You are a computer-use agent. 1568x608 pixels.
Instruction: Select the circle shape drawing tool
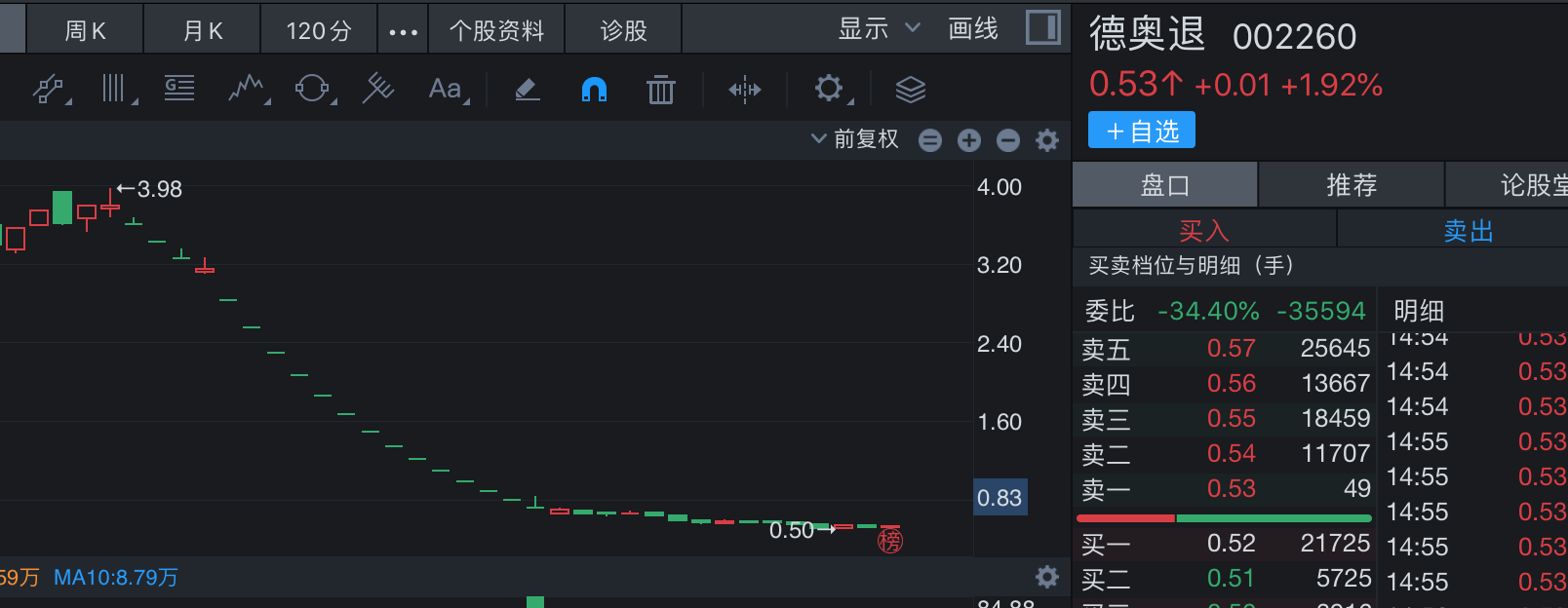point(312,90)
